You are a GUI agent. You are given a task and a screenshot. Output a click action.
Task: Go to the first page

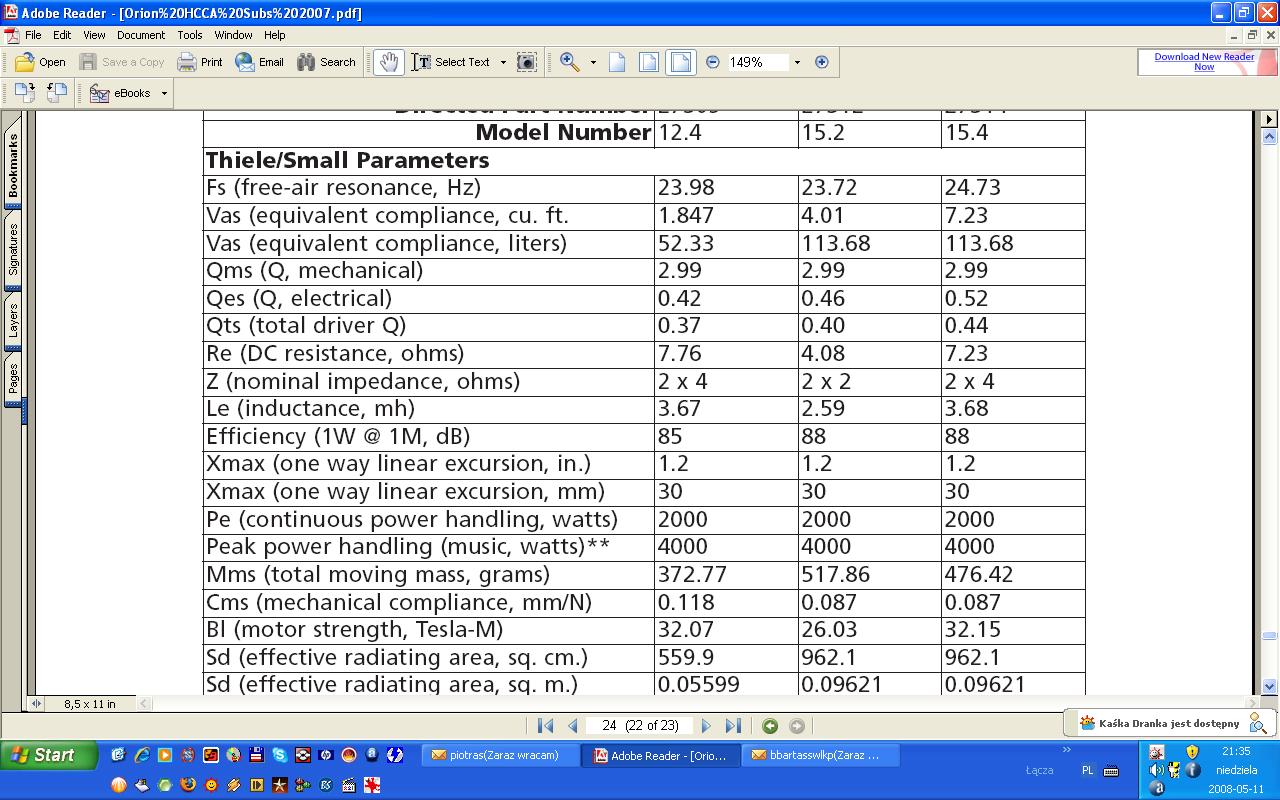click(545, 726)
